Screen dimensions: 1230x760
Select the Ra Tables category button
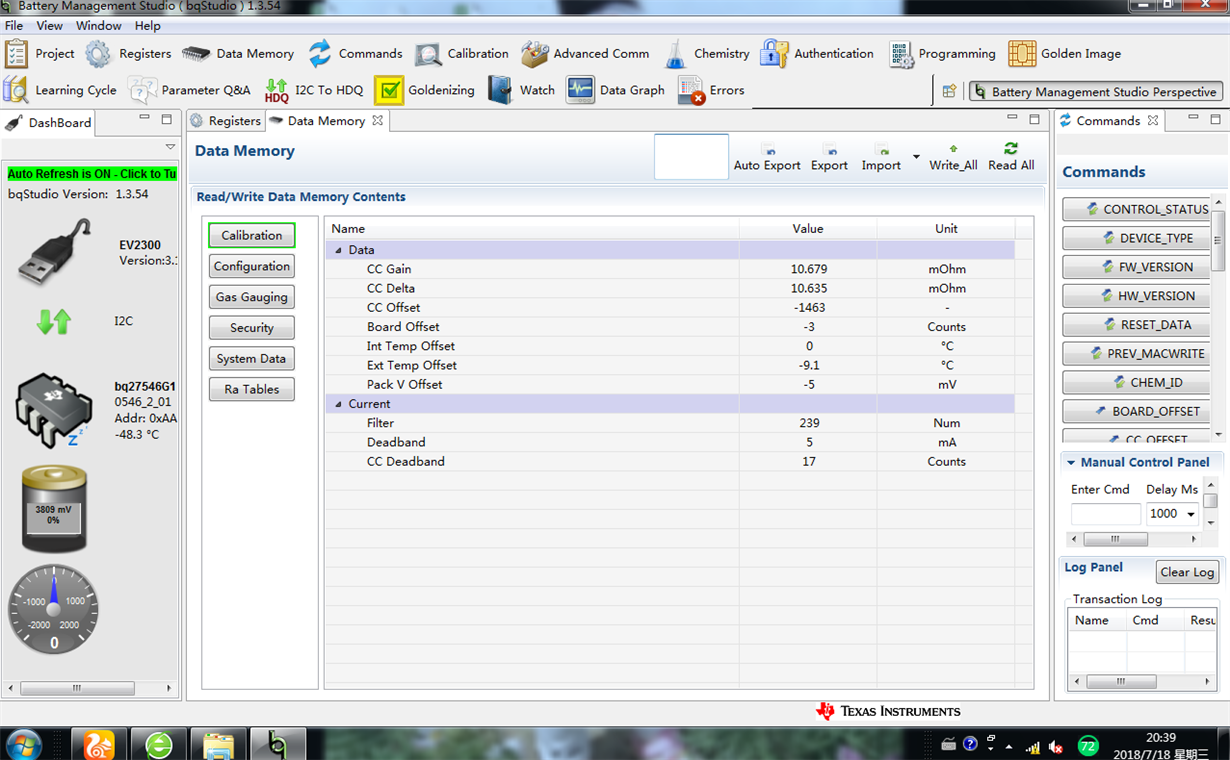(x=252, y=390)
